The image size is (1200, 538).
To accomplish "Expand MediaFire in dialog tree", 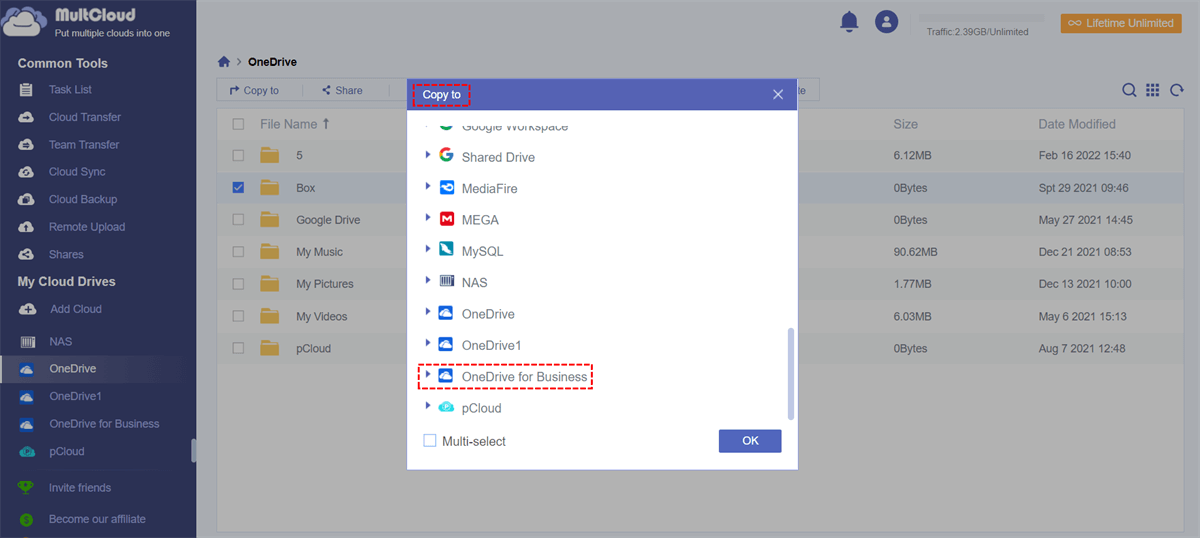I will 428,186.
